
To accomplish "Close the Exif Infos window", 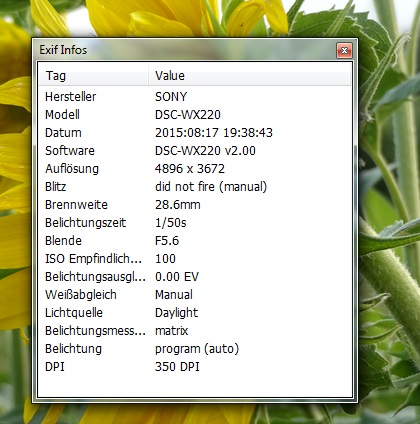I will click(344, 51).
